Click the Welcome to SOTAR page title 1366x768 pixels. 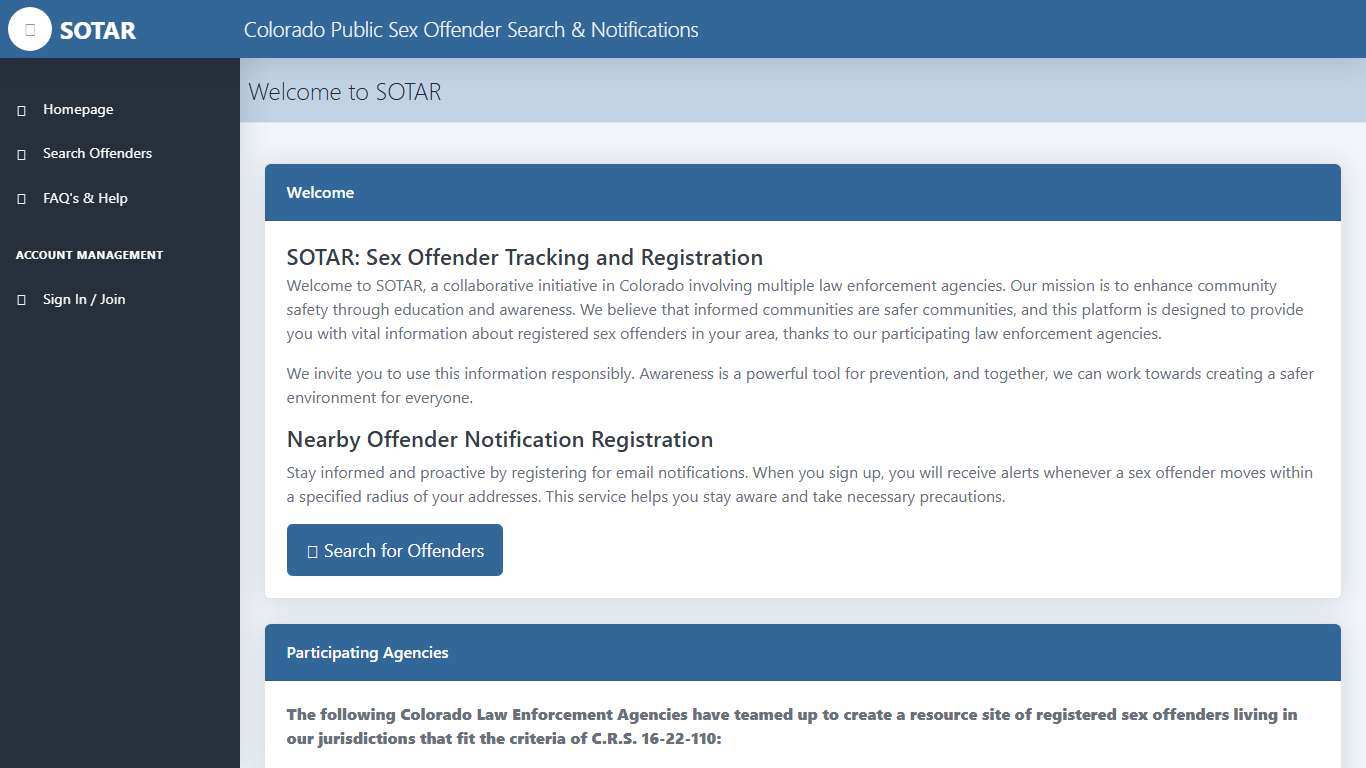(x=345, y=92)
